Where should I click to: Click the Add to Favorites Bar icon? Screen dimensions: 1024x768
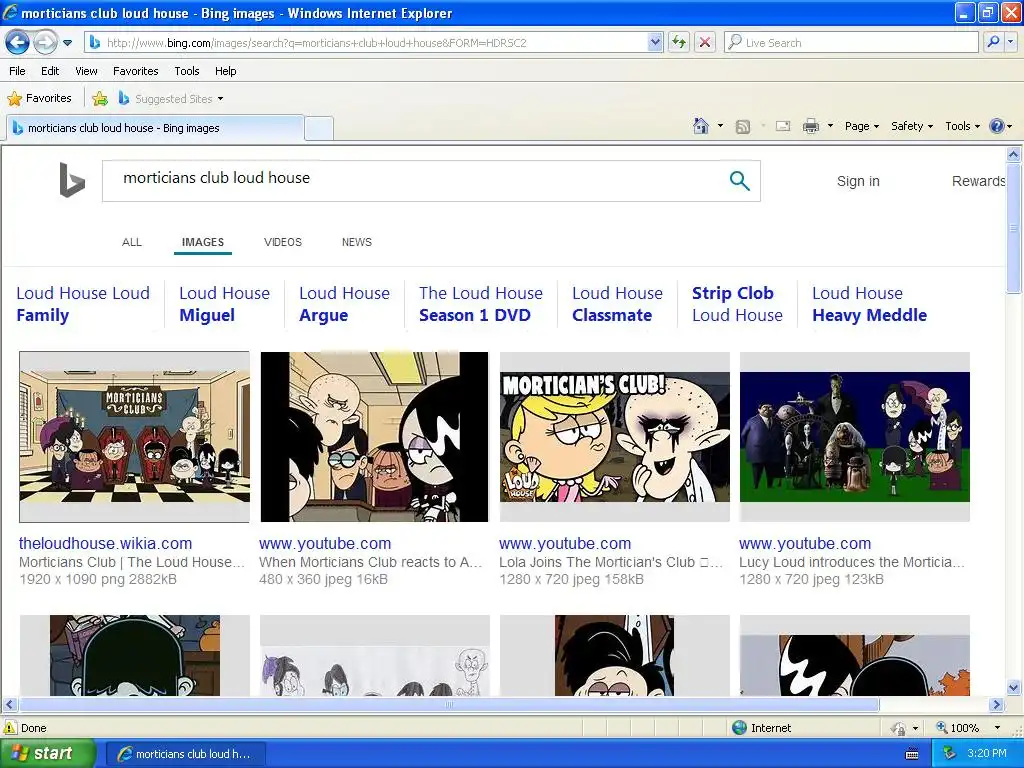pos(100,99)
